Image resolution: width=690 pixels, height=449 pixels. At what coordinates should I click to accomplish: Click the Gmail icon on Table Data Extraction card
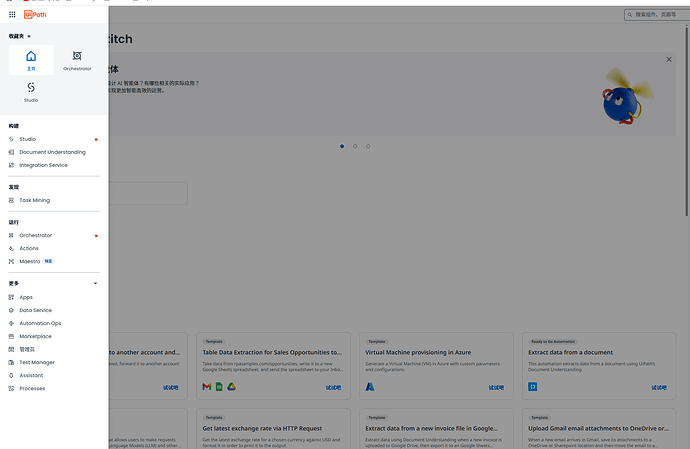(x=207, y=386)
